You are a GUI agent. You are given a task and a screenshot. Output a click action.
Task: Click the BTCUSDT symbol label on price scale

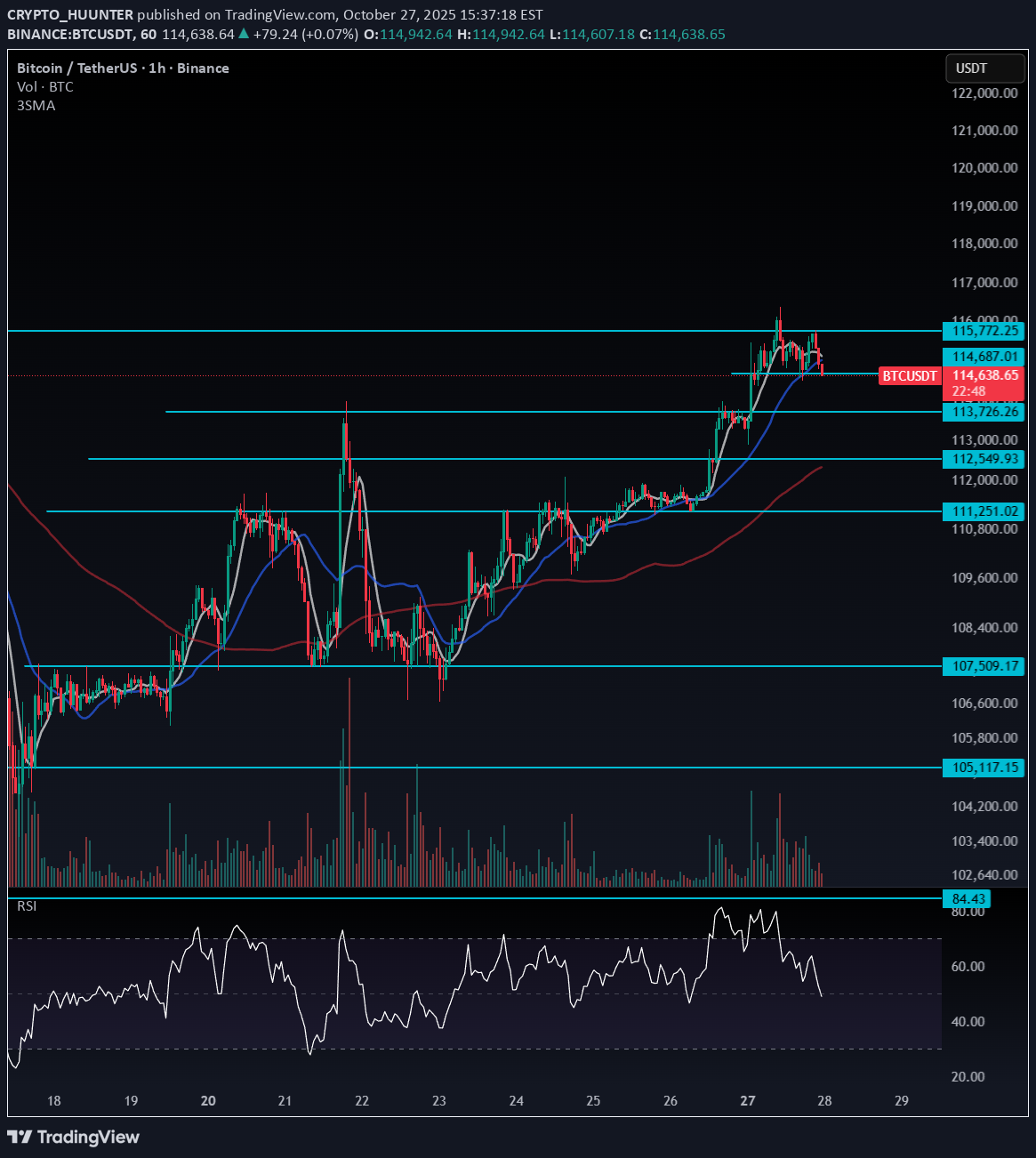point(909,376)
